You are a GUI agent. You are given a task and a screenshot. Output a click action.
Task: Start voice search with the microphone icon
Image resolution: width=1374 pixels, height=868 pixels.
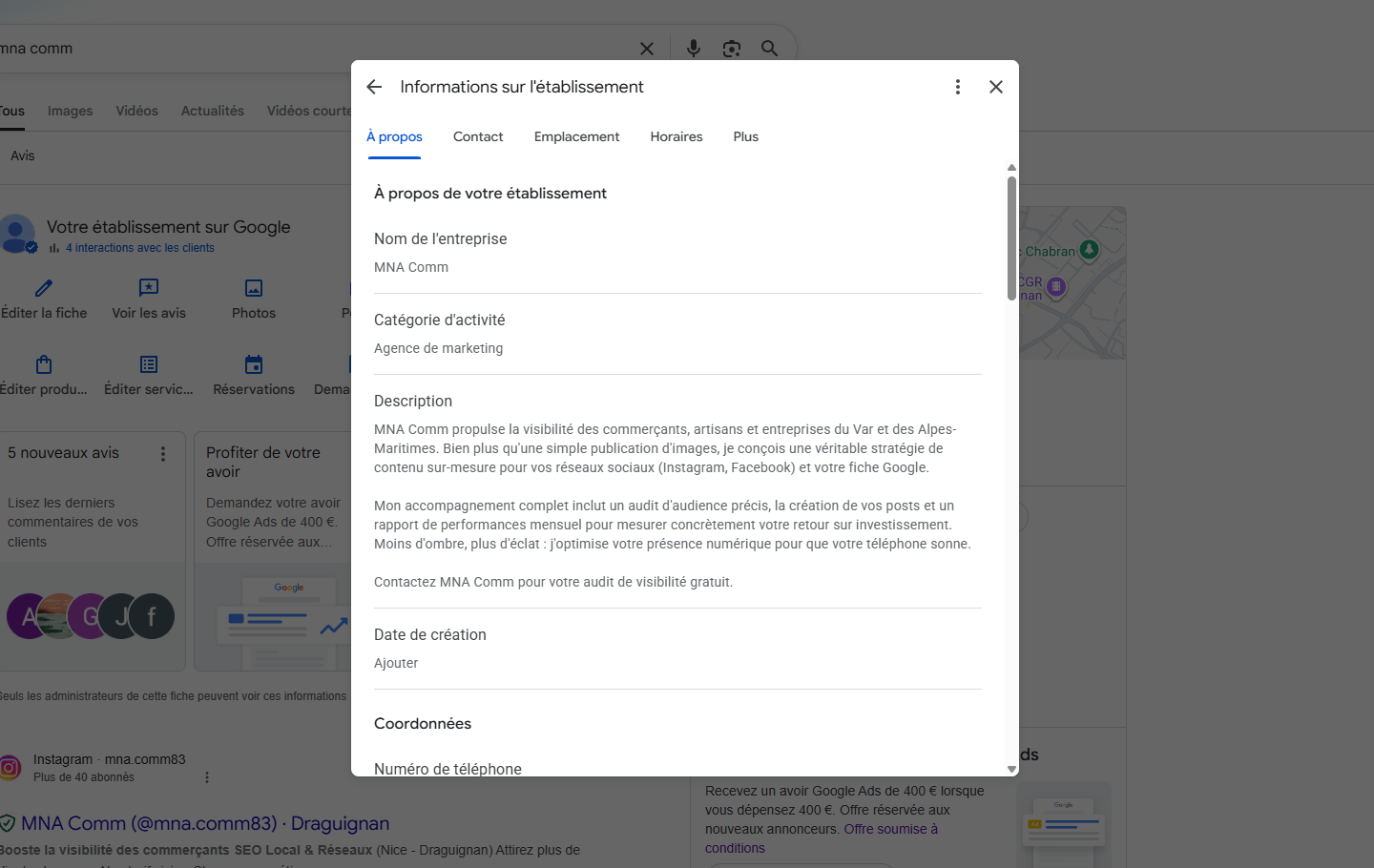click(x=694, y=48)
